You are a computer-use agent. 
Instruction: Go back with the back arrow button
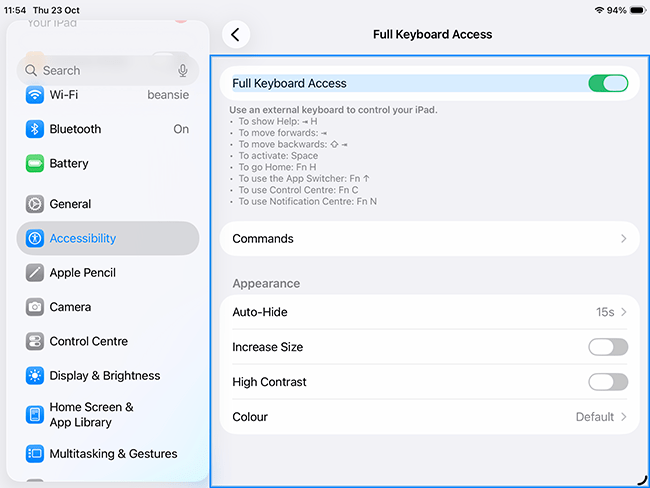click(x=236, y=34)
